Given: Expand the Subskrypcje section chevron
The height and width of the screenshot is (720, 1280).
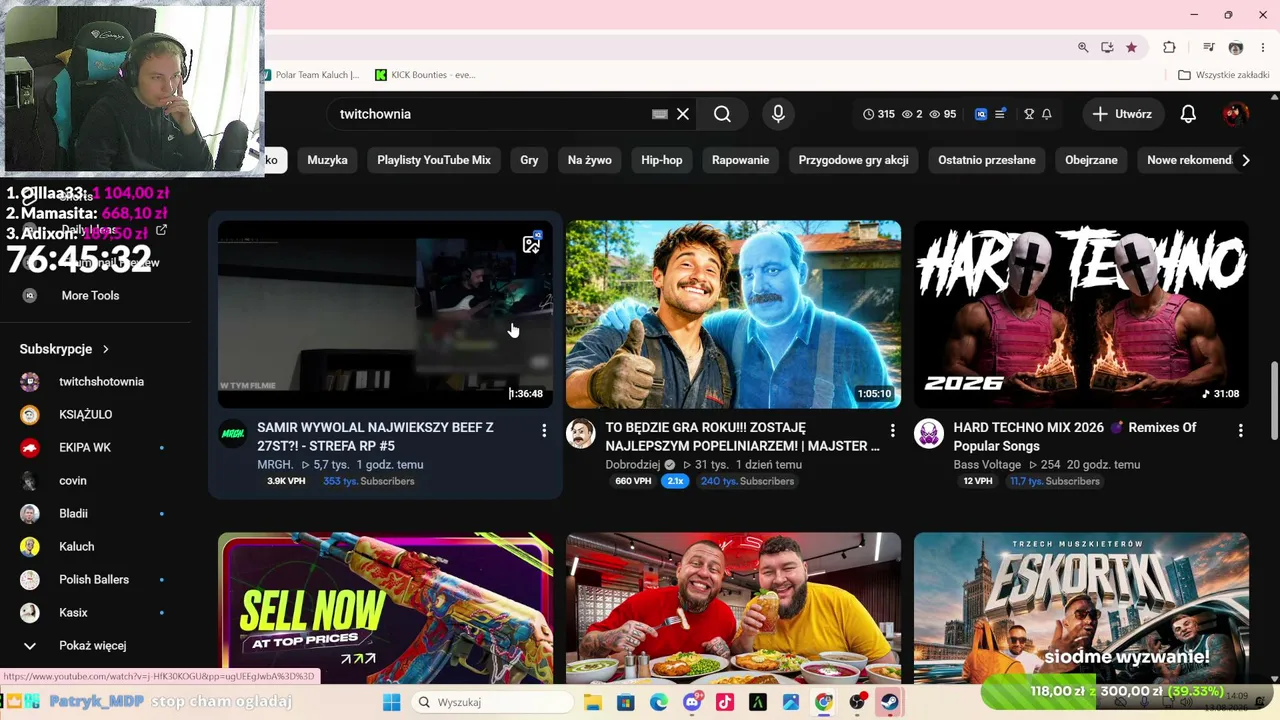Looking at the screenshot, I should tap(105, 349).
